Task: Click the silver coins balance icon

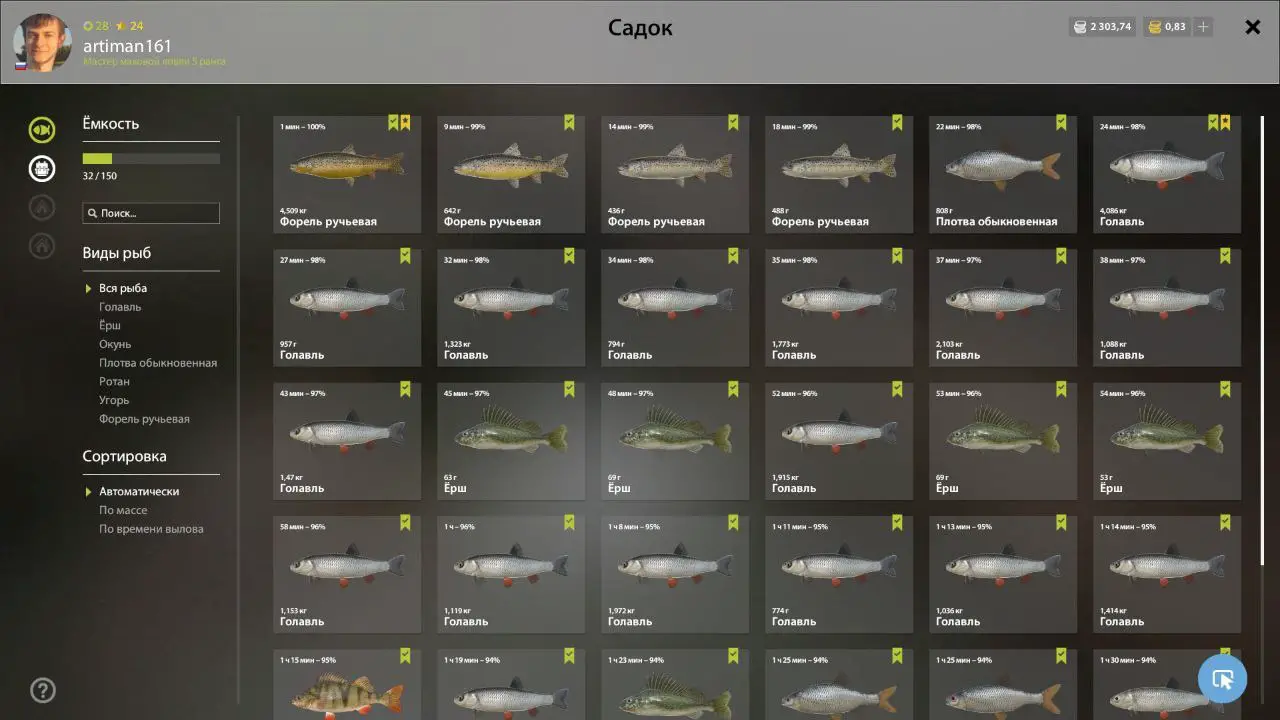Action: click(1079, 27)
